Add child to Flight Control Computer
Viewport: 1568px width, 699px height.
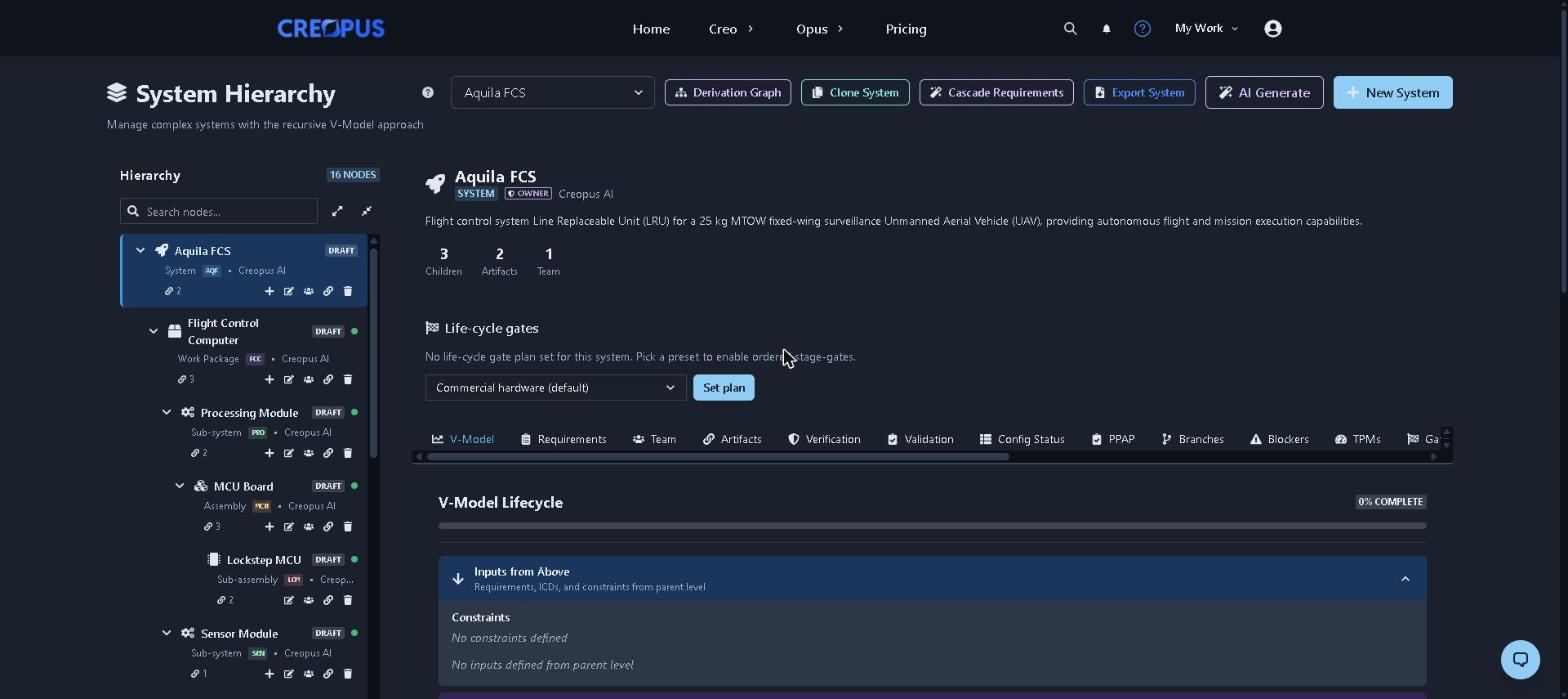(x=269, y=379)
